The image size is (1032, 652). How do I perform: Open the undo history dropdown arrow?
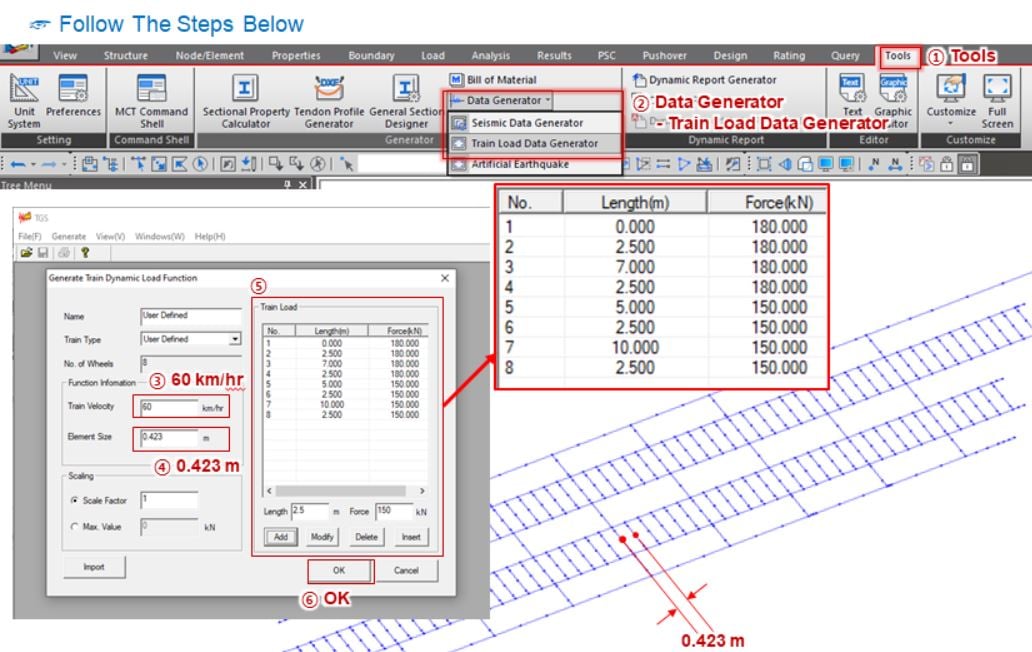click(x=33, y=164)
